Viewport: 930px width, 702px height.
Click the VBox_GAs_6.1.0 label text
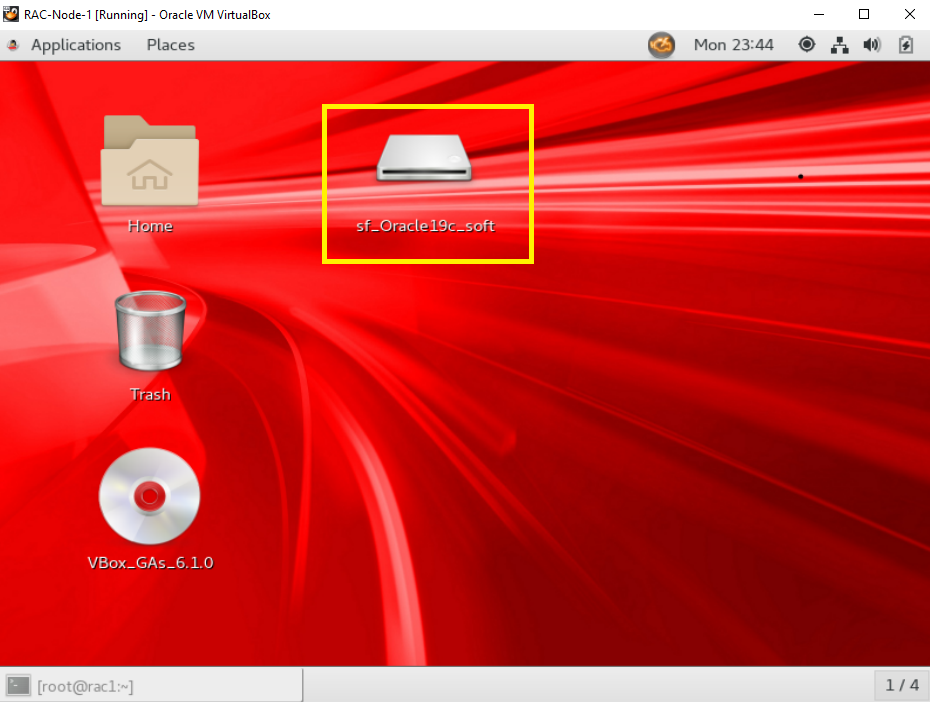tap(150, 563)
